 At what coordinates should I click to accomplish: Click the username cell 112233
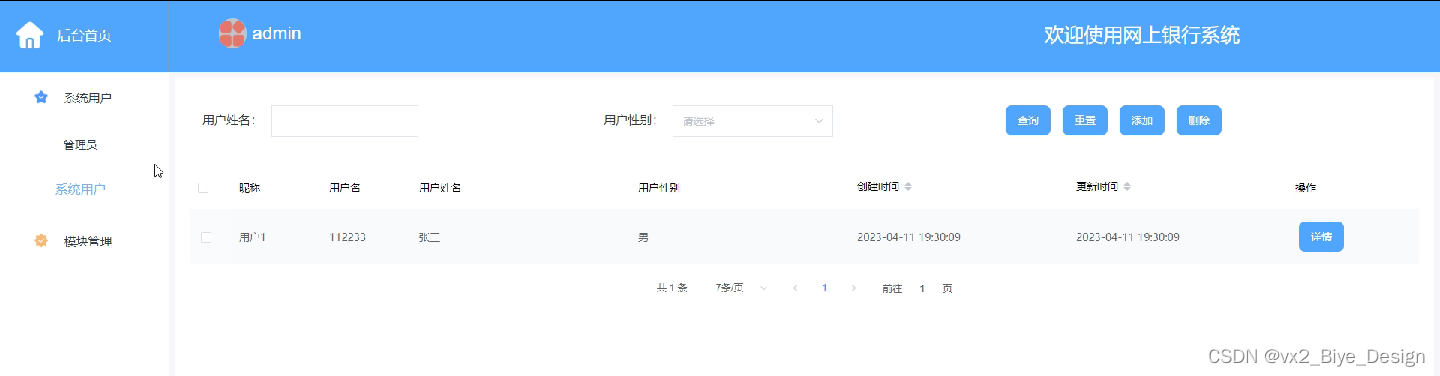[347, 237]
